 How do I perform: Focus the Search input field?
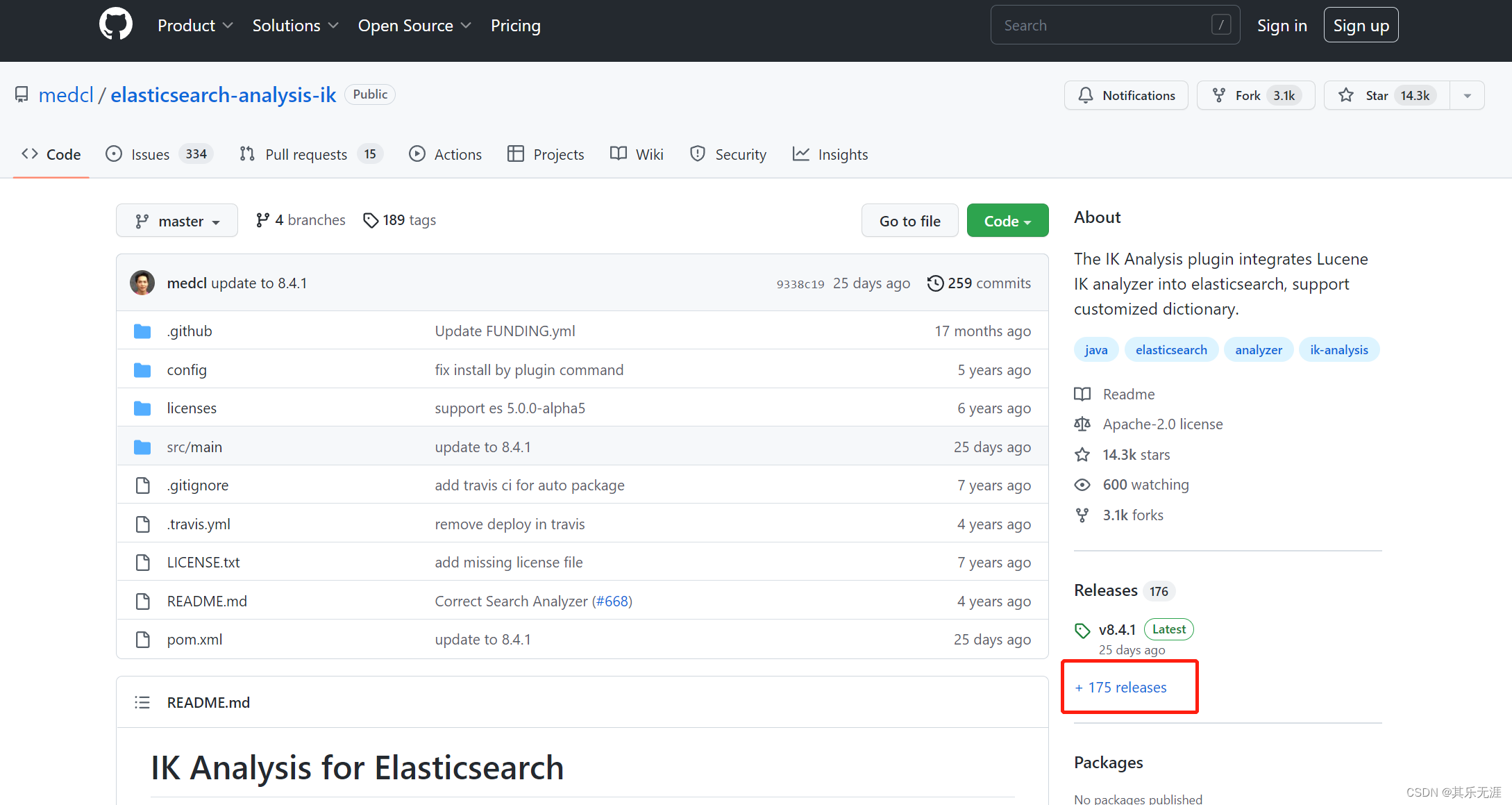pos(1115,25)
